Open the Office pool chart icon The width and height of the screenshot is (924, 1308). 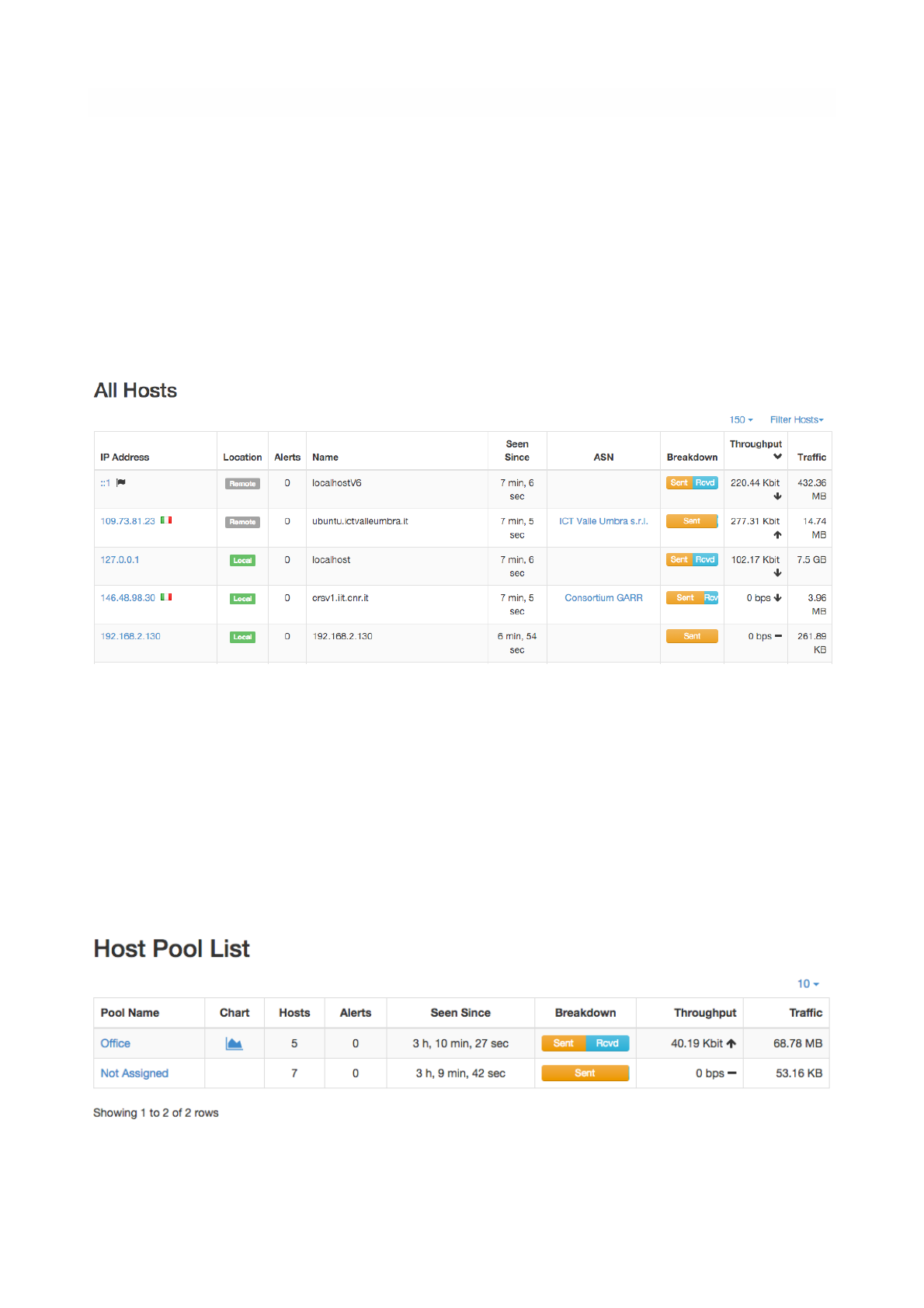click(x=234, y=1043)
